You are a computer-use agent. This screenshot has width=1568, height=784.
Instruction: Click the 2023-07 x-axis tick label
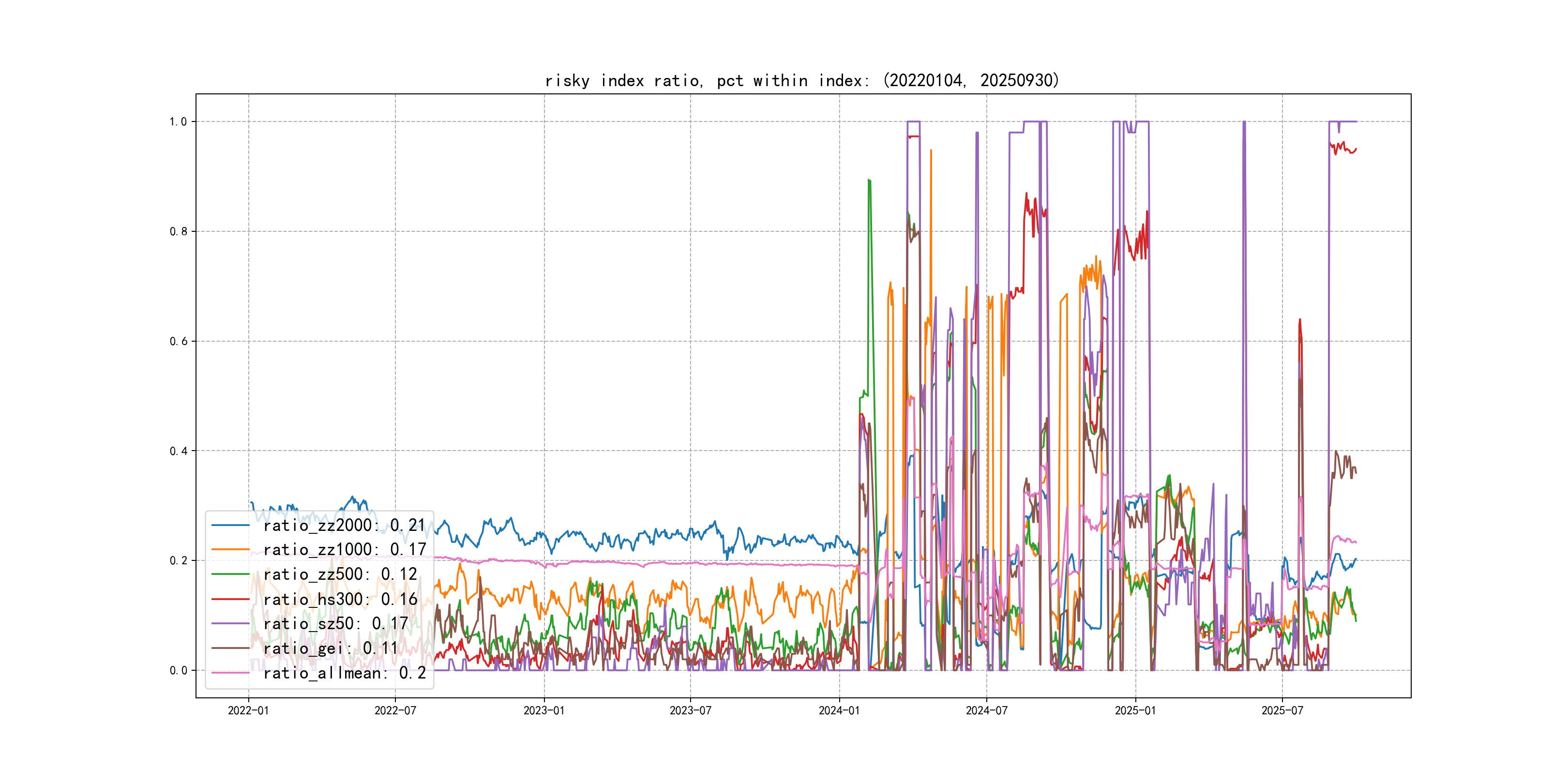click(x=690, y=710)
